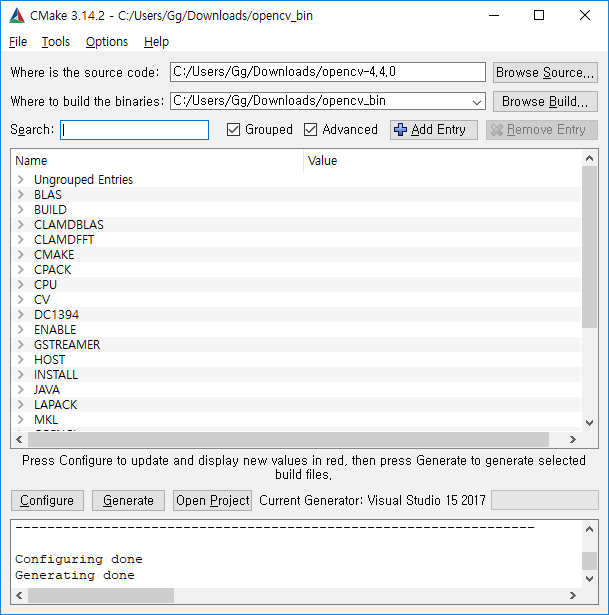Expand the JAVA group
The height and width of the screenshot is (615, 609).
[x=21, y=389]
